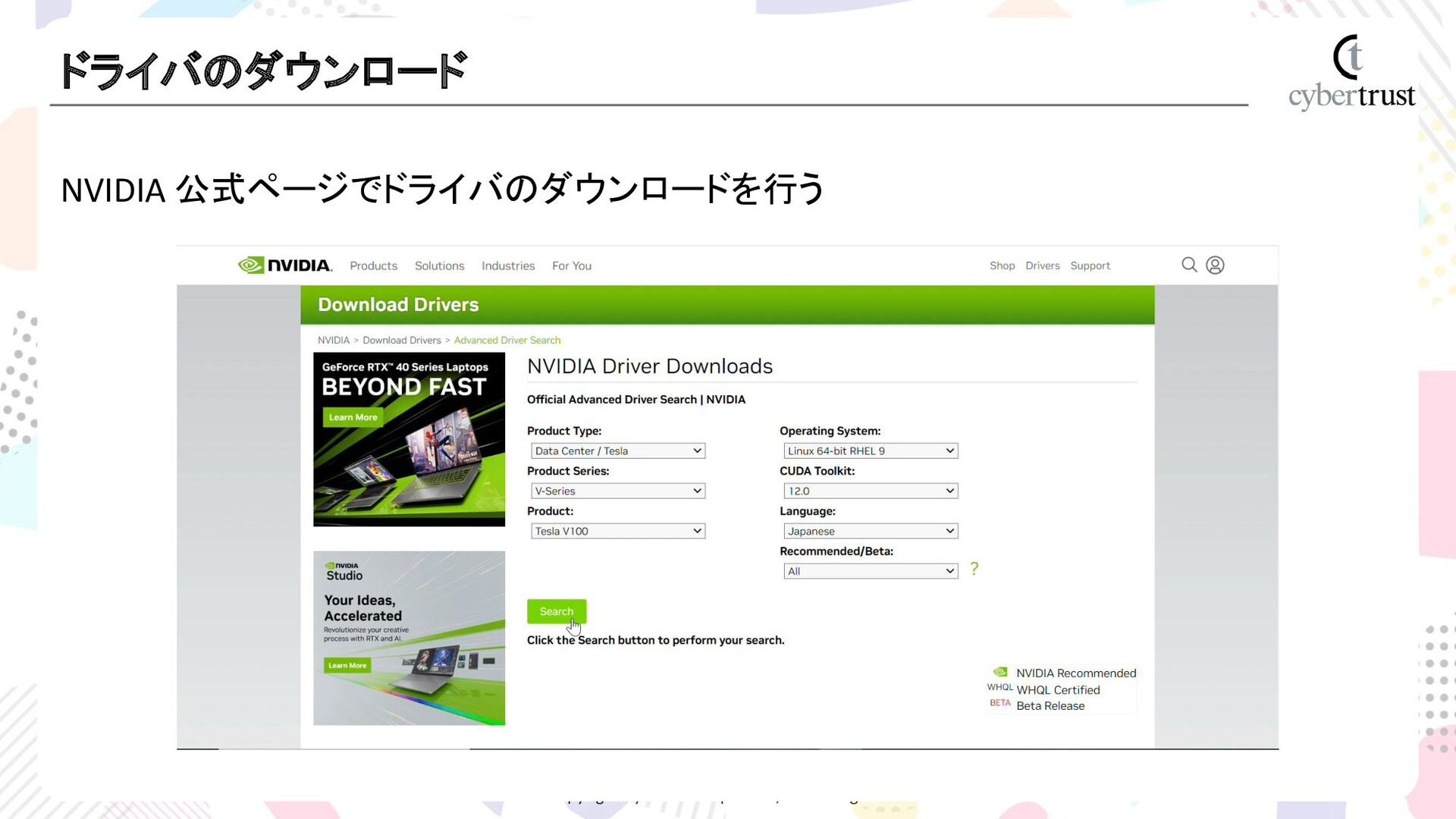The width and height of the screenshot is (1456, 819).
Task: Click Advanced Driver Search breadcrumb
Action: [x=507, y=340]
